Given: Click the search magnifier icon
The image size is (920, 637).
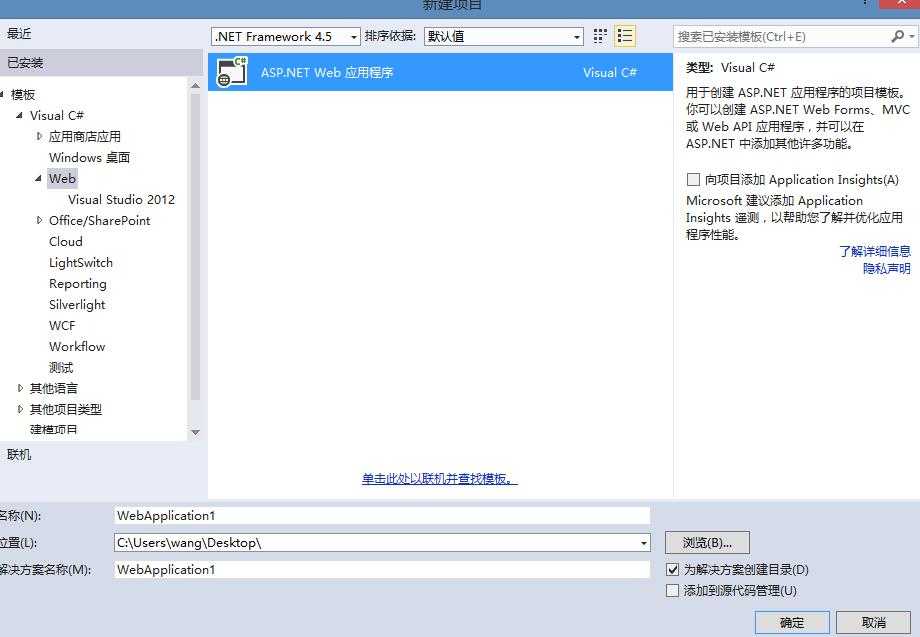Looking at the screenshot, I should click(x=897, y=36).
